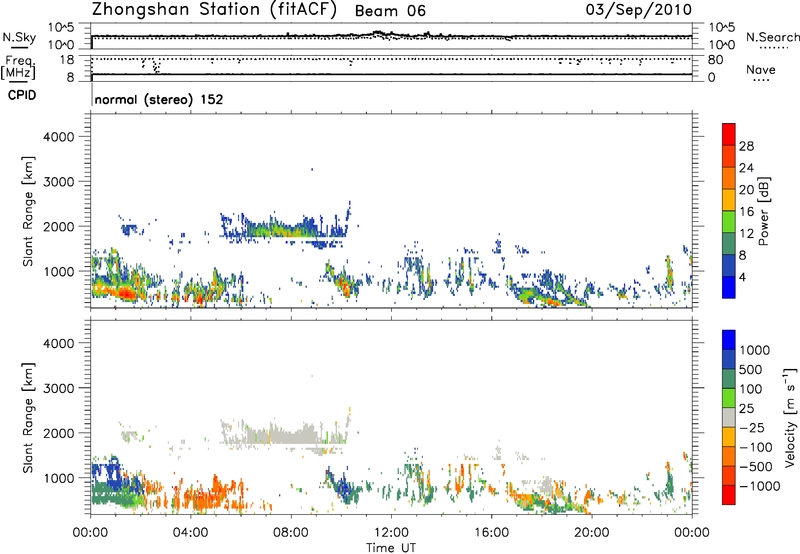Image resolution: width=800 pixels, height=554 pixels.
Task: Click the 80 tick on Nave axis
Action: 715,60
